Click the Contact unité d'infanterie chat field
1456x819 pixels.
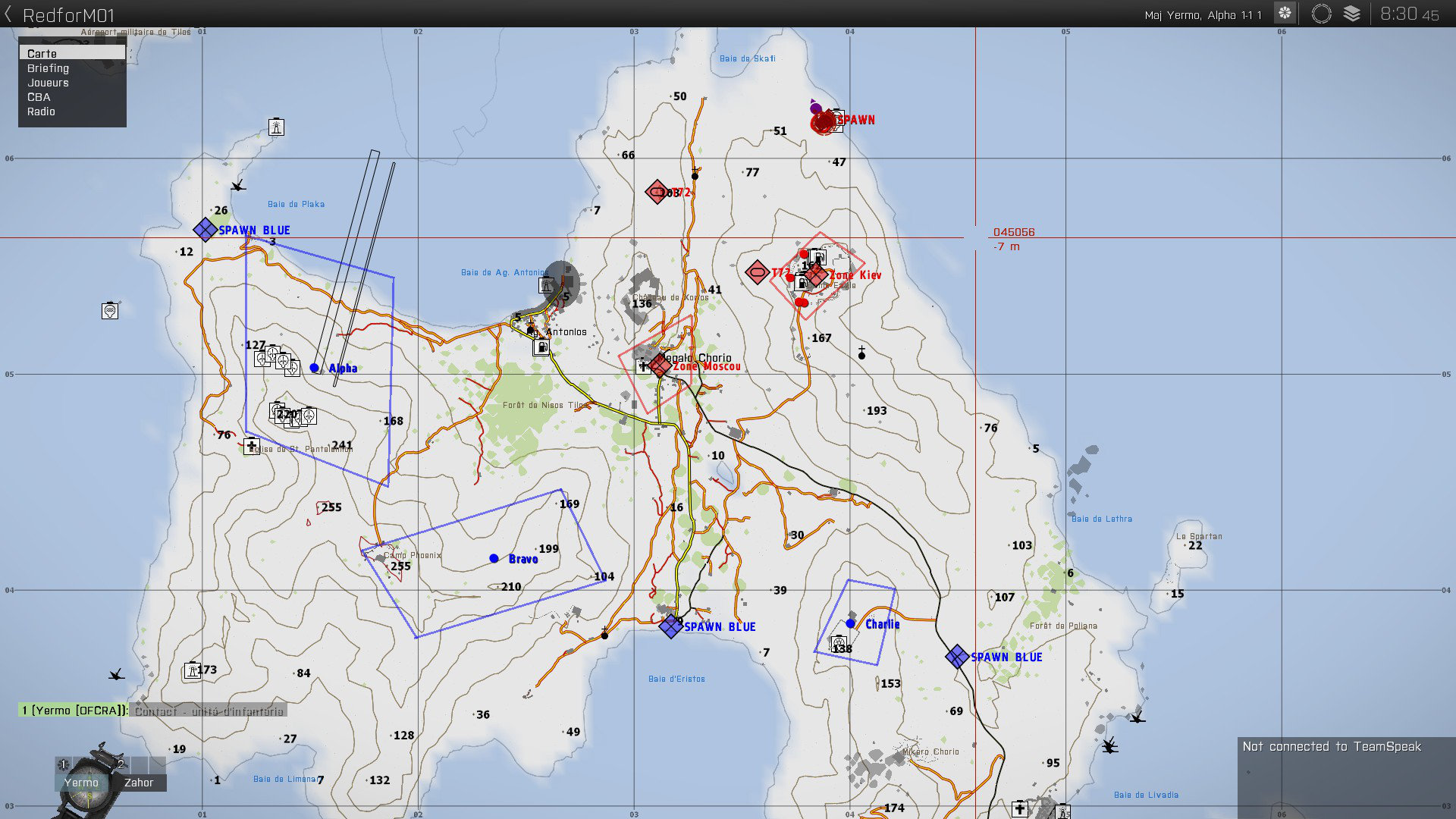208,711
